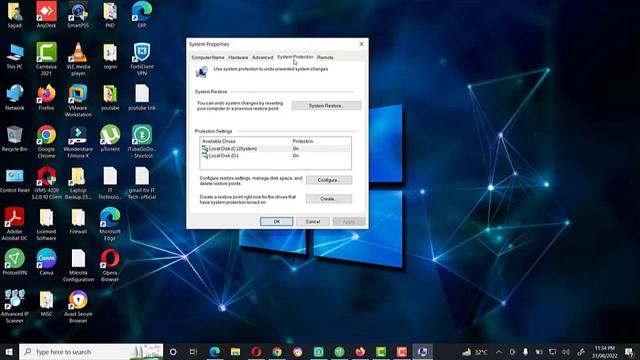Select the Mikrotik Configuration file icon
The image size is (640, 360).
pos(78,265)
